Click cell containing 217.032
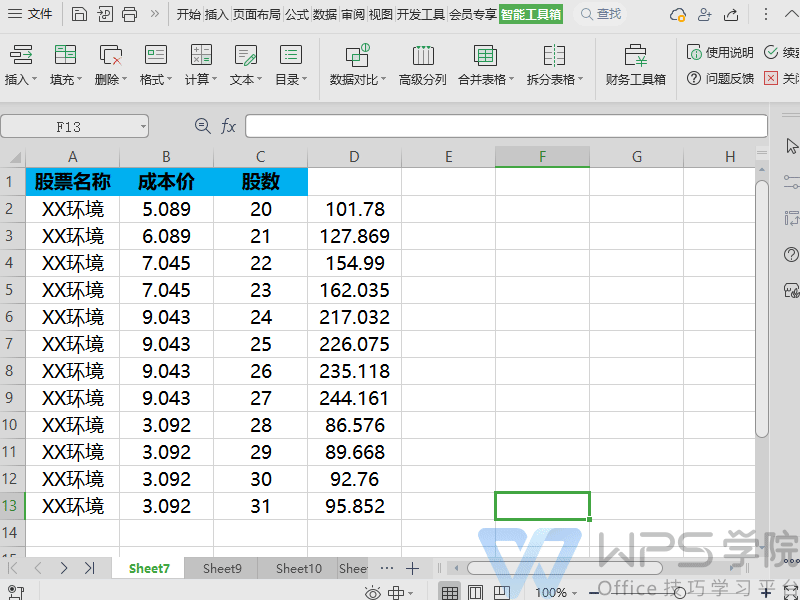 [355, 317]
